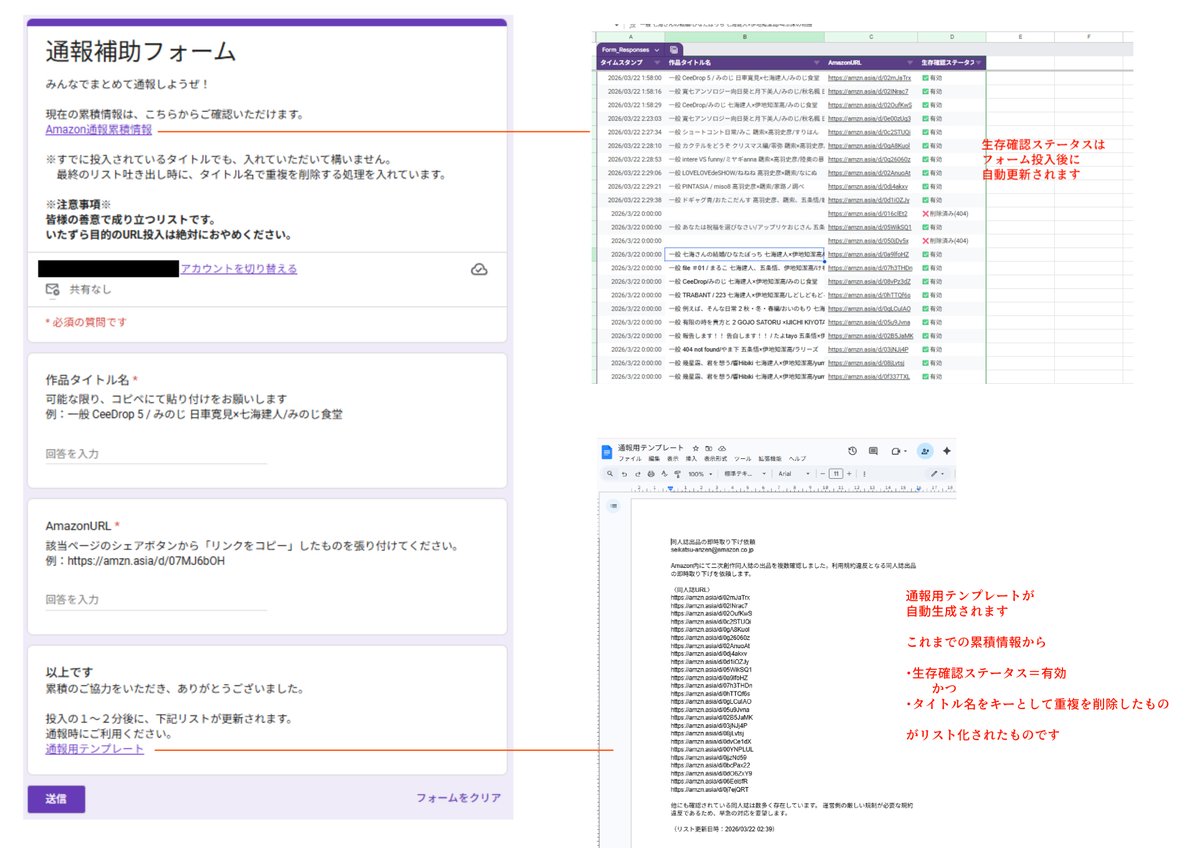Click the 共有なし mail icon in the form
Viewport: 1199px width, 848px height.
[x=52, y=289]
